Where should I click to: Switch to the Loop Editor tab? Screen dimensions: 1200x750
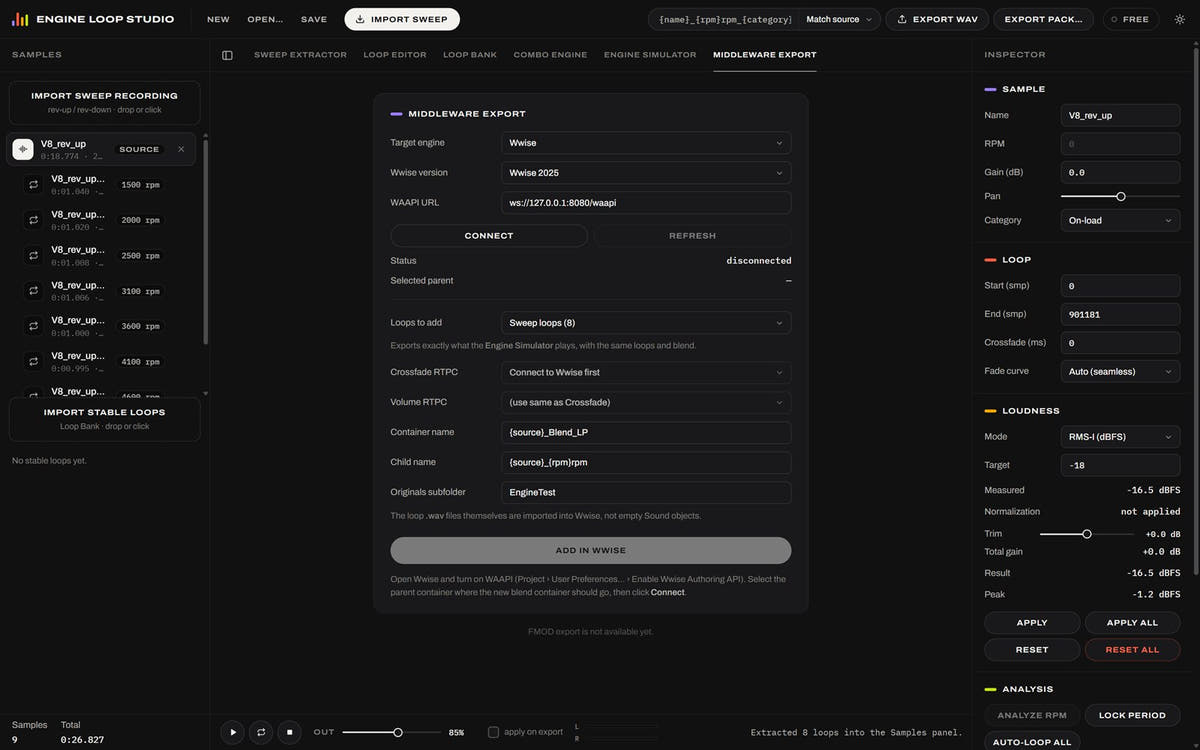[395, 55]
